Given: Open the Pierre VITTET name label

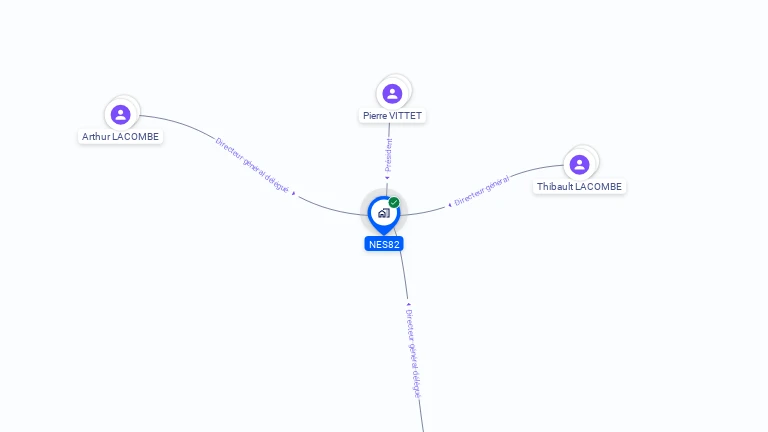Looking at the screenshot, I should [392, 116].
